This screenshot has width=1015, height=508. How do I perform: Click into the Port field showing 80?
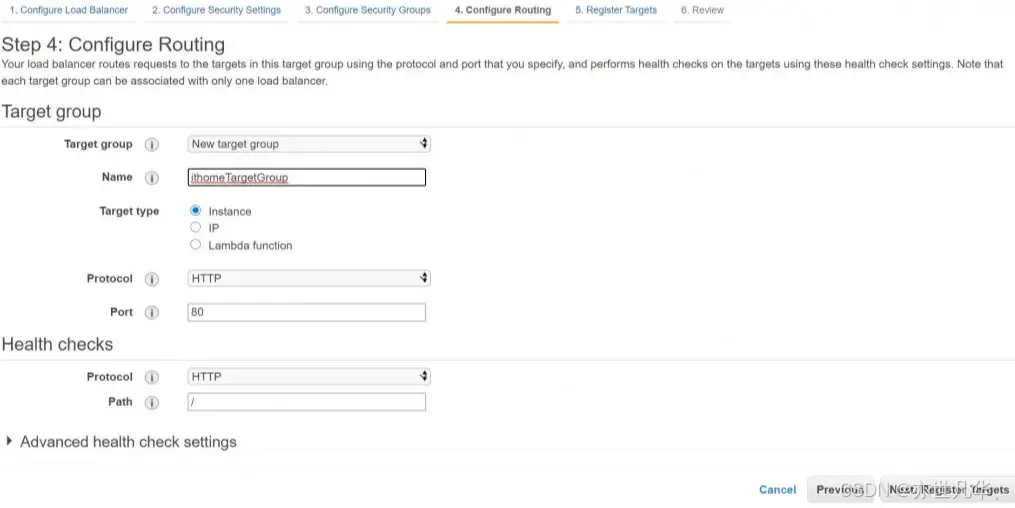click(x=307, y=312)
